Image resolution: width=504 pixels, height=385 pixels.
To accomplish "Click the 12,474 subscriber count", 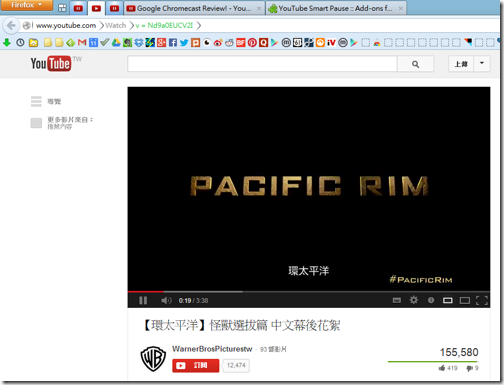I will click(x=236, y=365).
